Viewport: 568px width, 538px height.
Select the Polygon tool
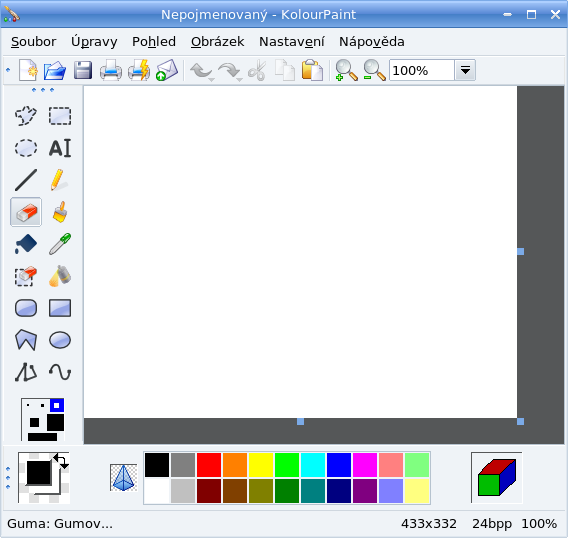(x=26, y=340)
